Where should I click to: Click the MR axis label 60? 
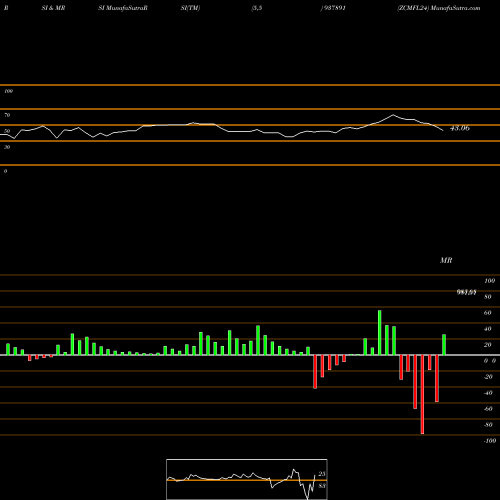point(488,313)
